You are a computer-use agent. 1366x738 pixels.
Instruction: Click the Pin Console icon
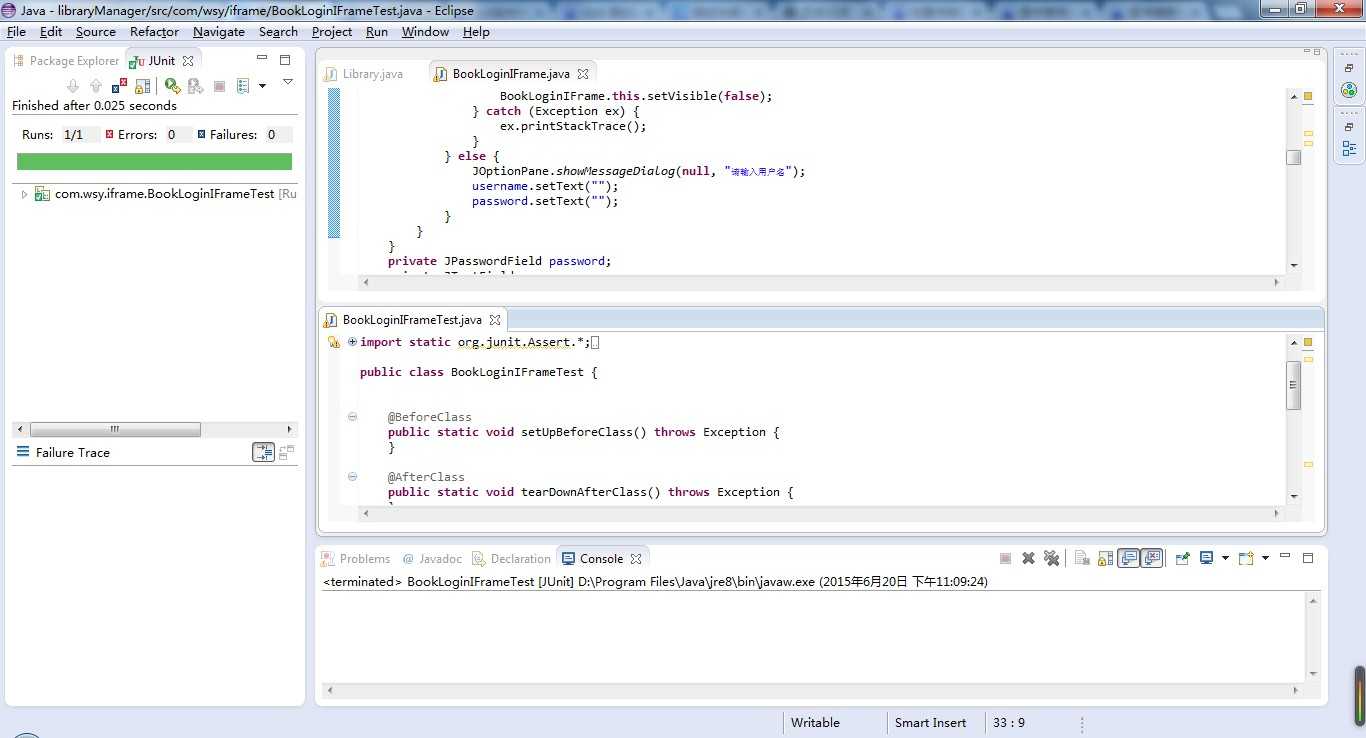1182,558
